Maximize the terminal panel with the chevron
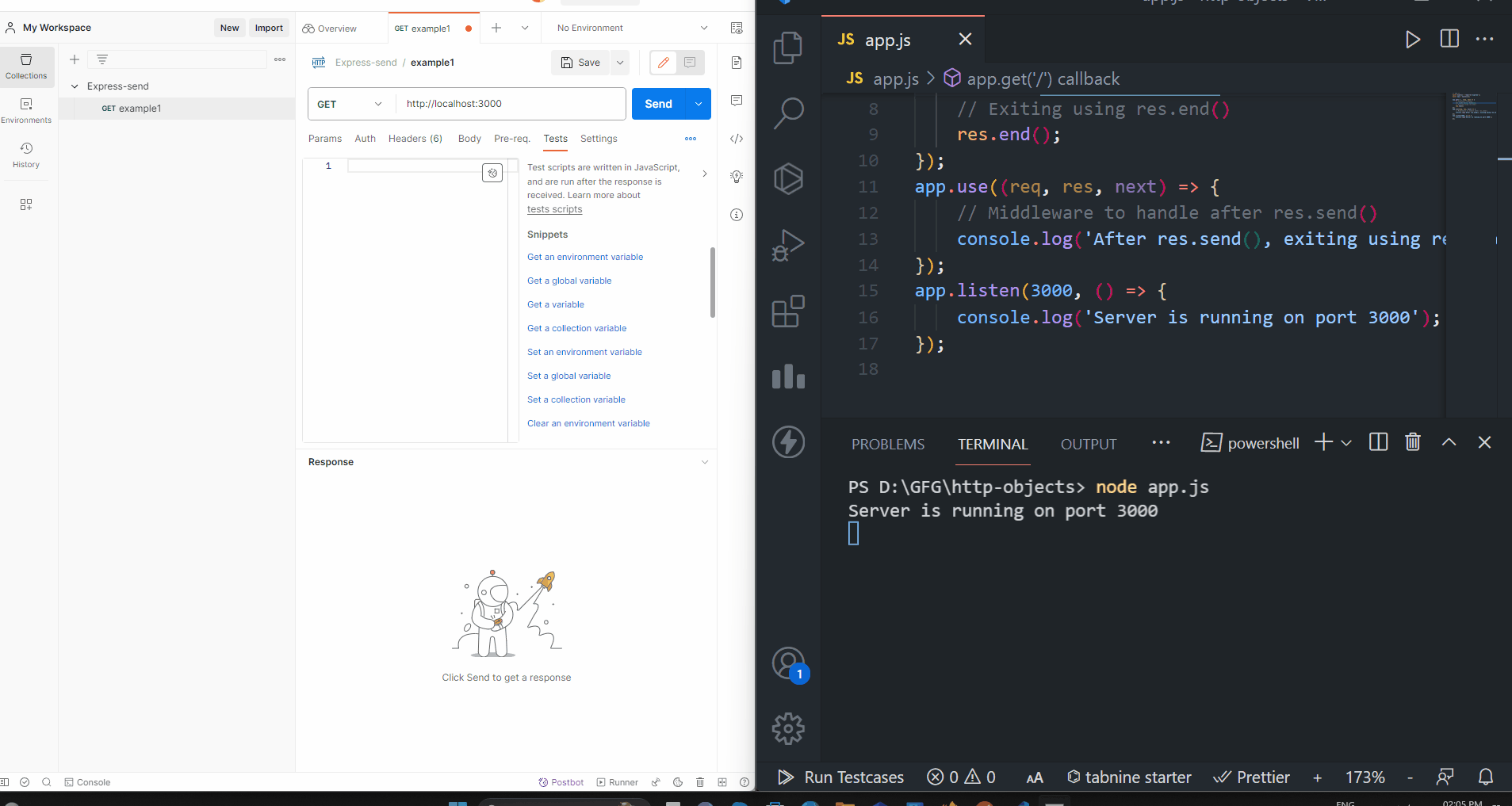This screenshot has height=806, width=1512. (x=1449, y=443)
